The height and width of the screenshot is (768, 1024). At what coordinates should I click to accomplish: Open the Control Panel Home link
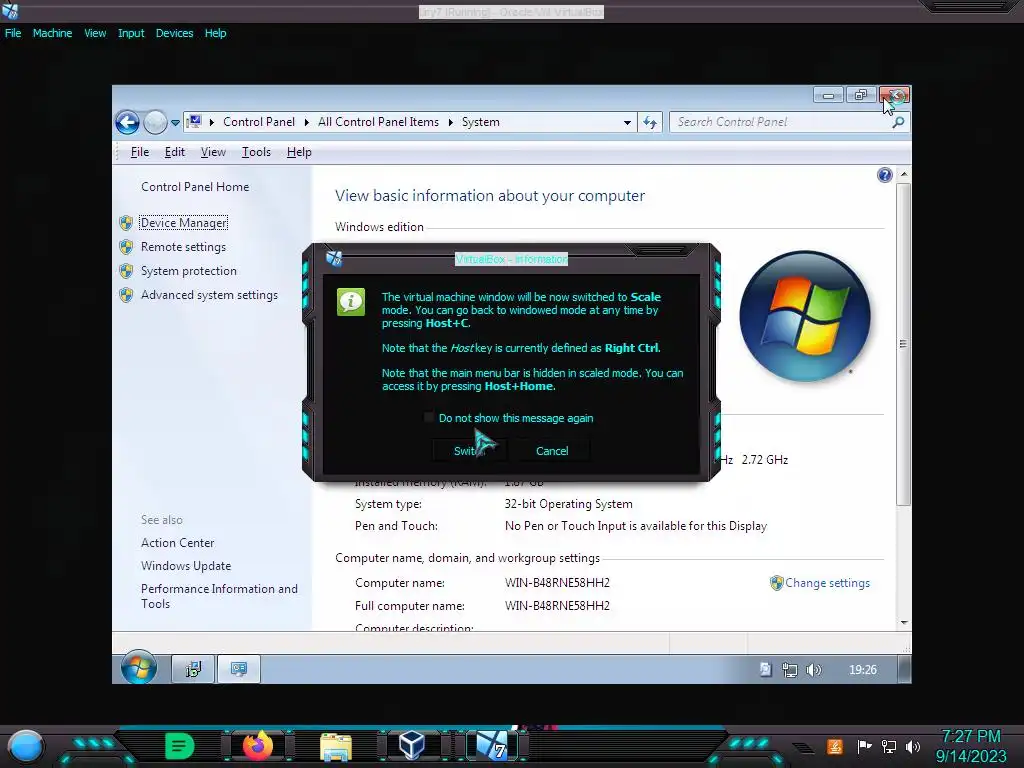pos(195,187)
